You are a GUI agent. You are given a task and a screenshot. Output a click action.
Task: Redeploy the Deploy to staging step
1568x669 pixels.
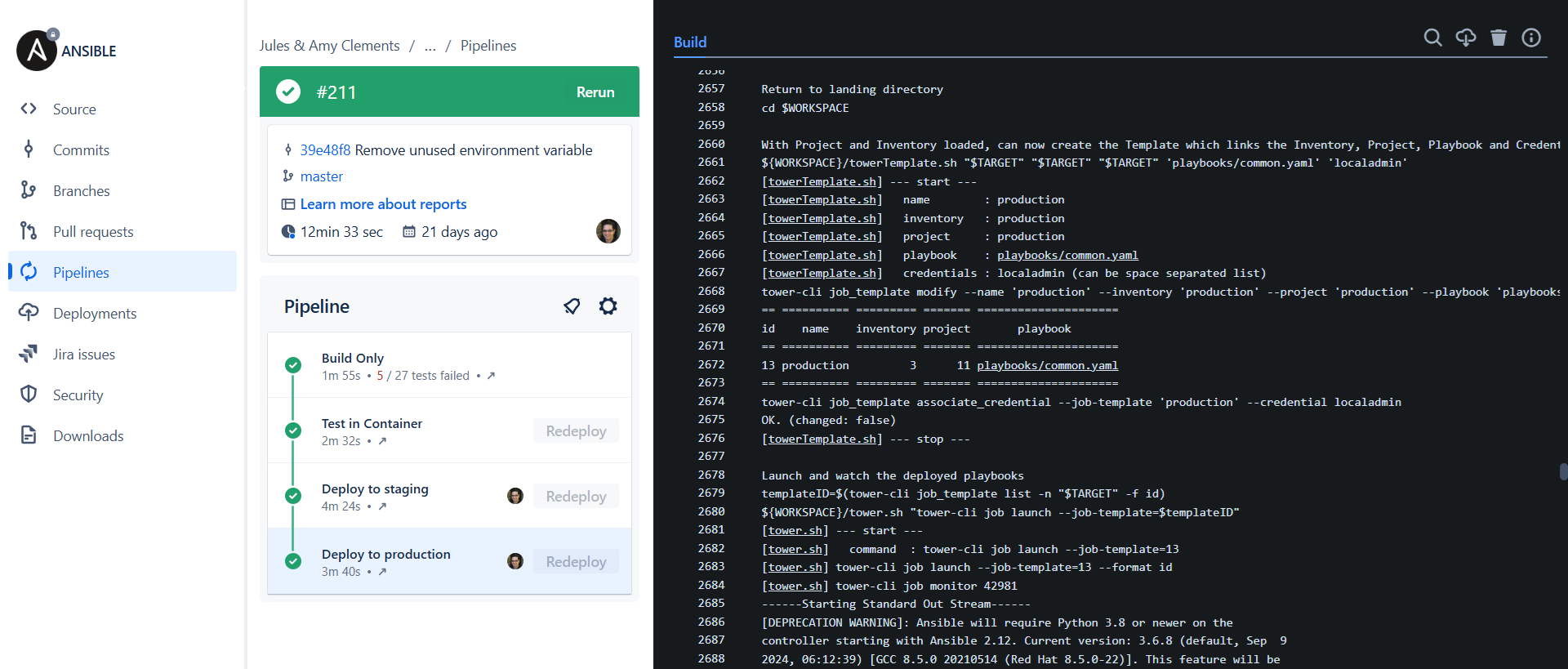[x=576, y=496]
